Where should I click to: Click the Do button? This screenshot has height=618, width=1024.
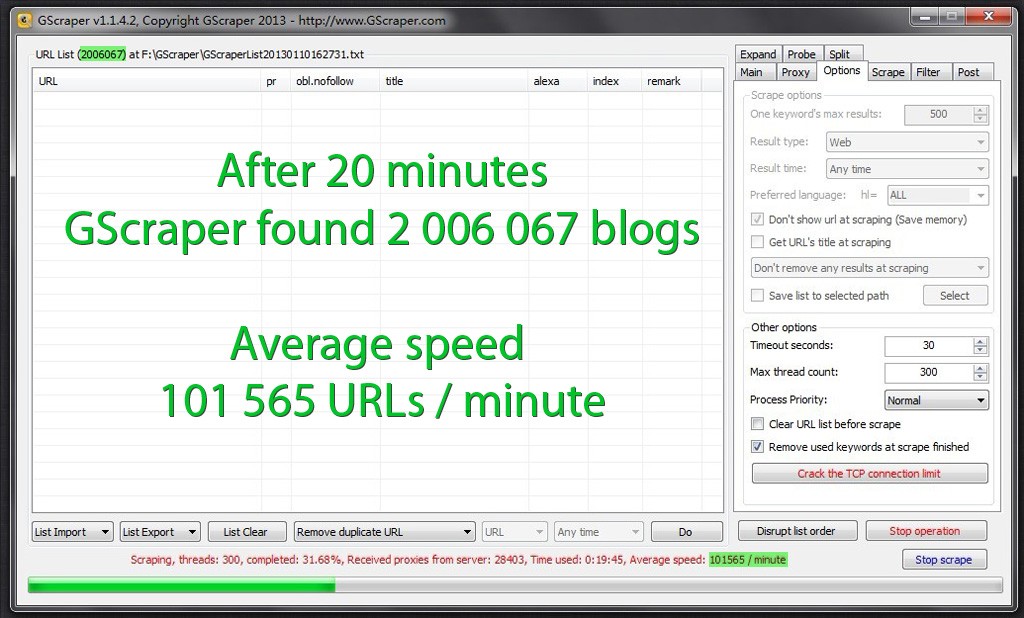[686, 532]
